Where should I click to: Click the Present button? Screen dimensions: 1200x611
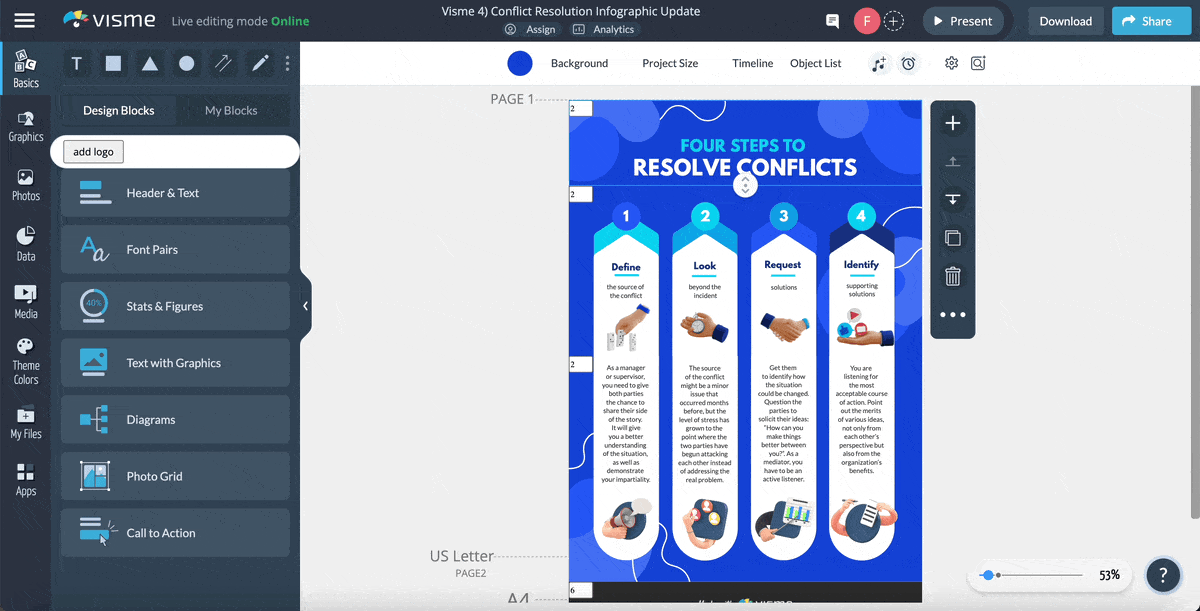(963, 20)
